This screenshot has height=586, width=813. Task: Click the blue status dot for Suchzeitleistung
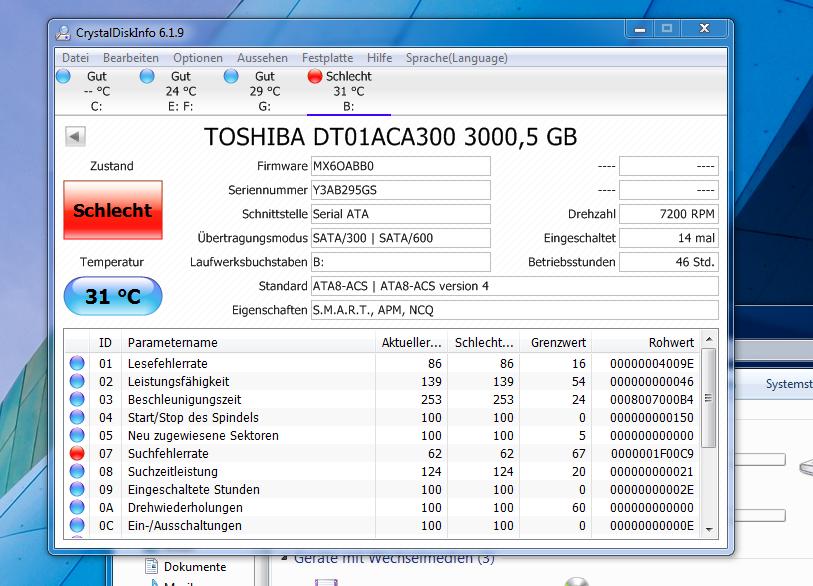coord(77,471)
